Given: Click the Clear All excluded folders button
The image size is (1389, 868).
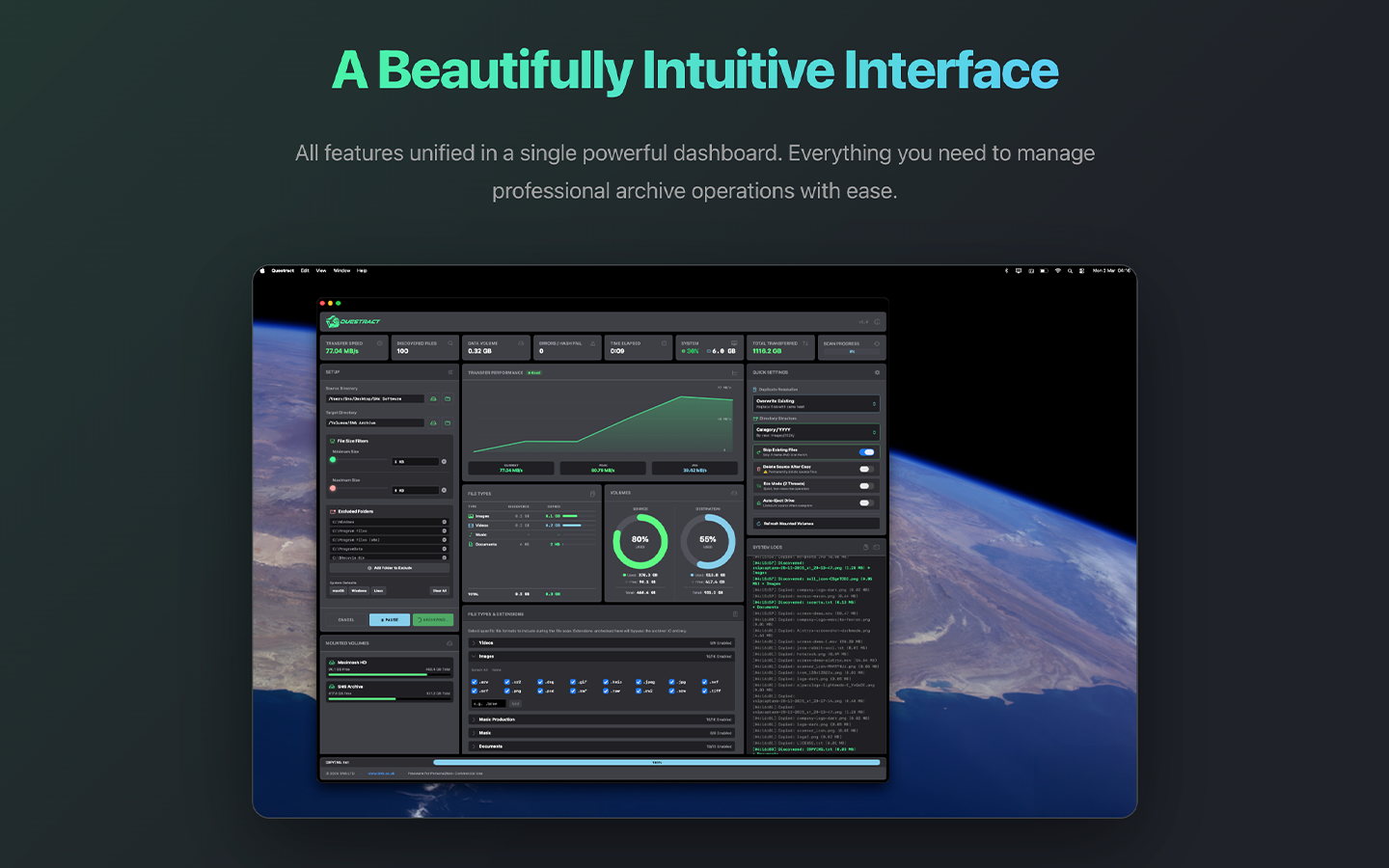Looking at the screenshot, I should [440, 590].
